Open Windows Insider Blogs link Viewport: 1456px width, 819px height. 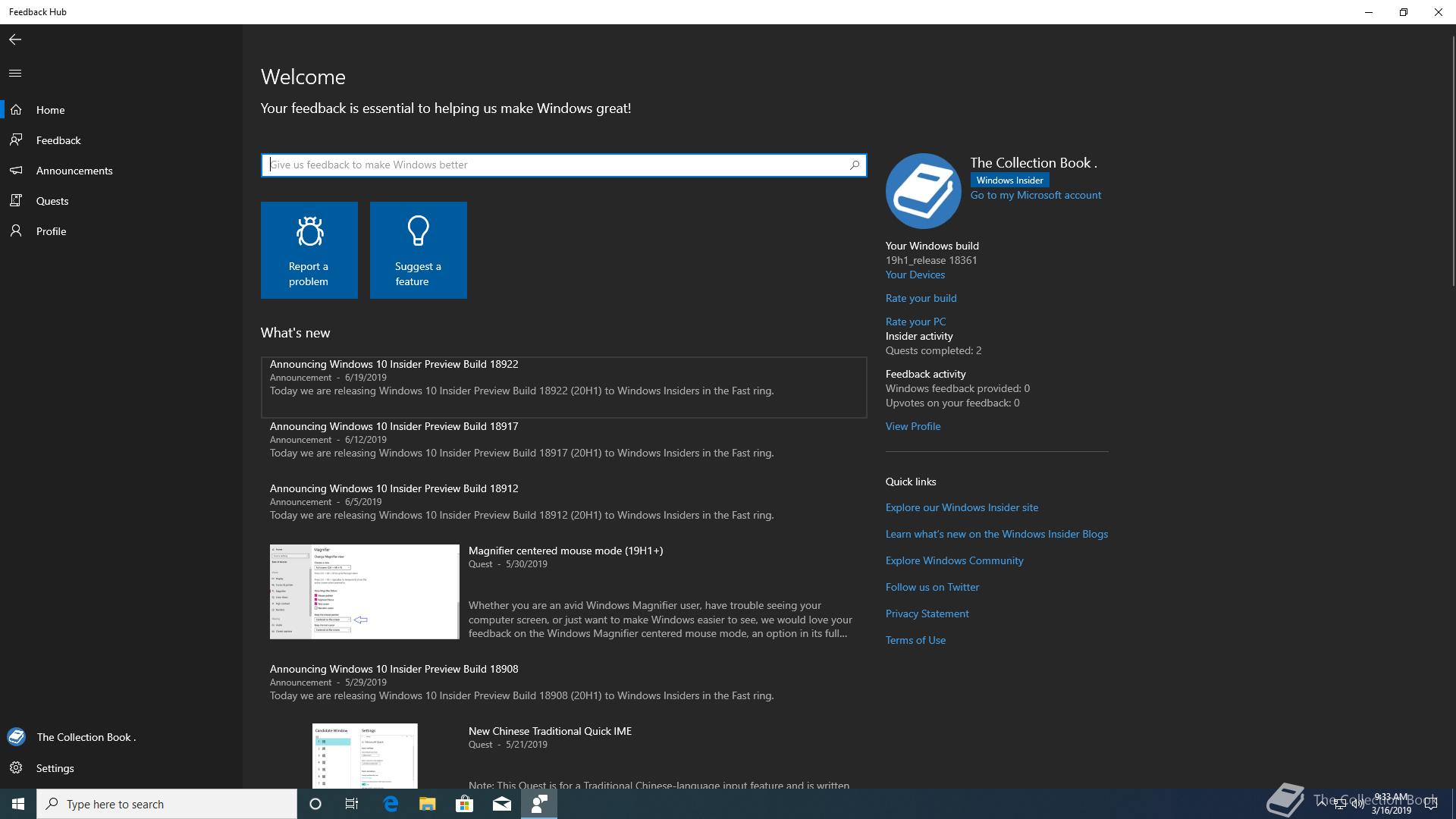coord(997,535)
